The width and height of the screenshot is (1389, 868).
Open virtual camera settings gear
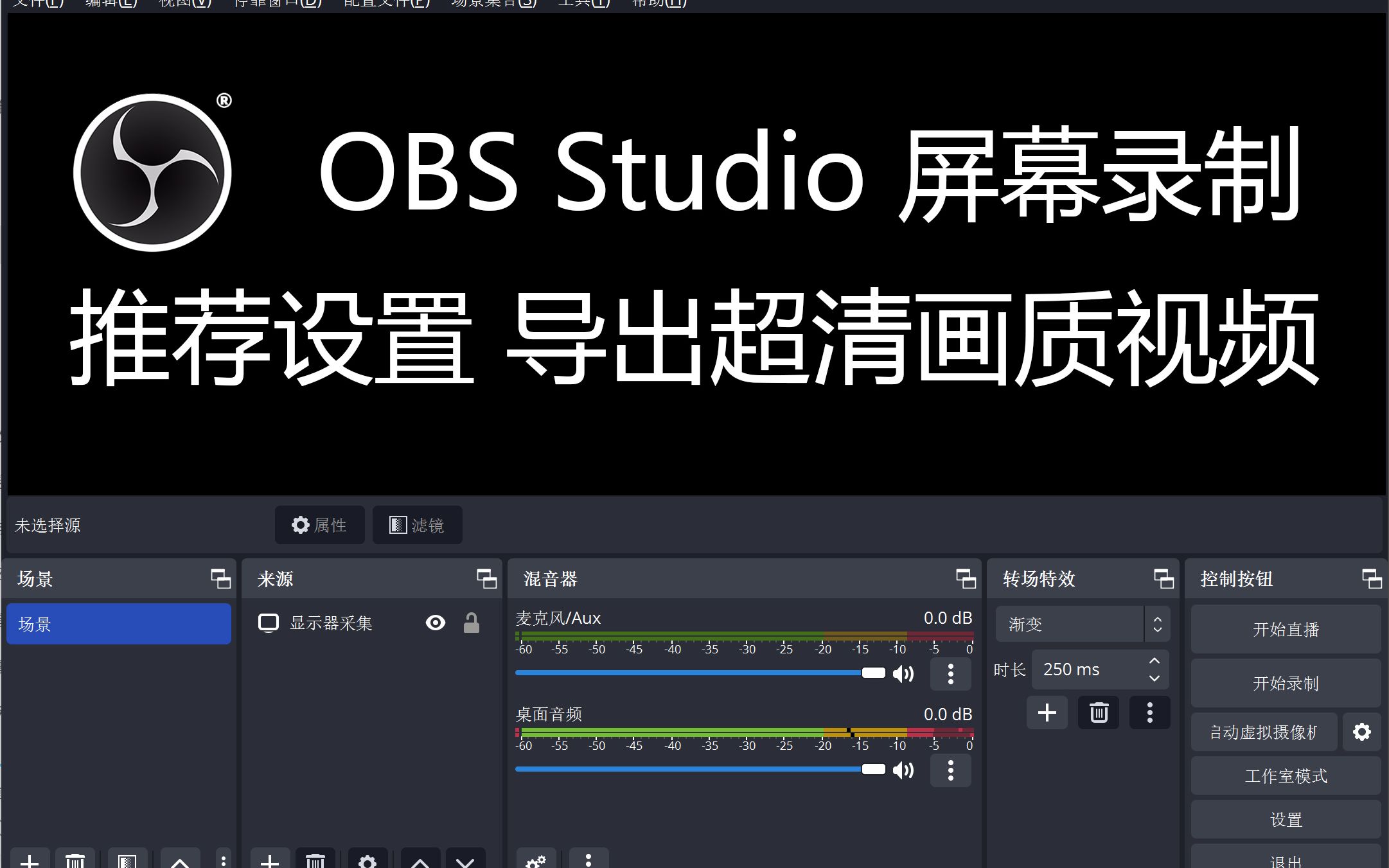tap(1362, 732)
